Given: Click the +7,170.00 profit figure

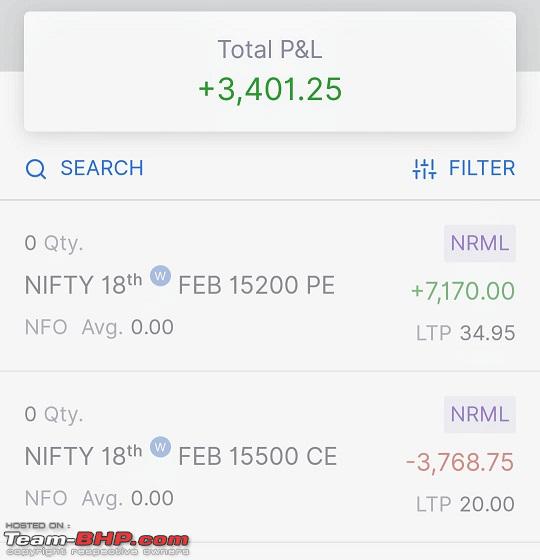Looking at the screenshot, I should [x=463, y=291].
